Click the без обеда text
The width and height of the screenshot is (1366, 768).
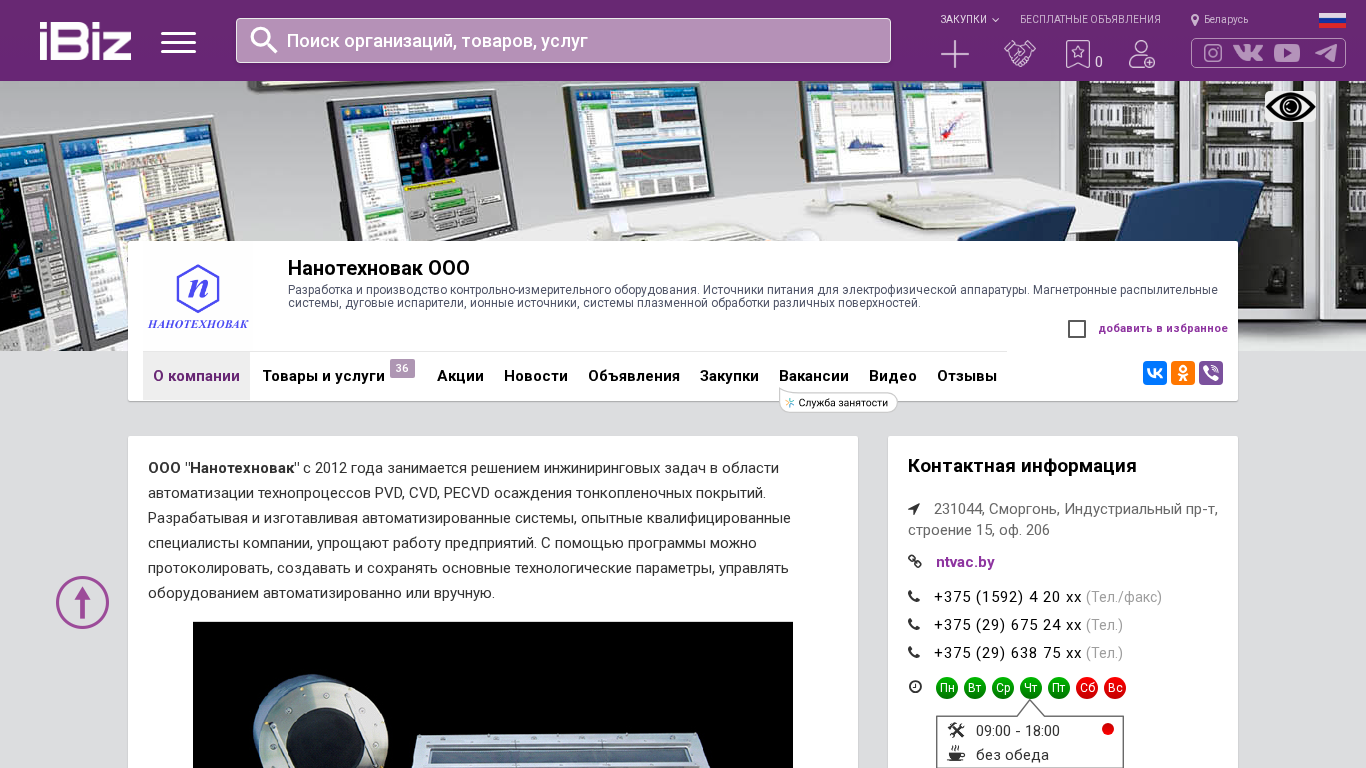(x=1012, y=755)
